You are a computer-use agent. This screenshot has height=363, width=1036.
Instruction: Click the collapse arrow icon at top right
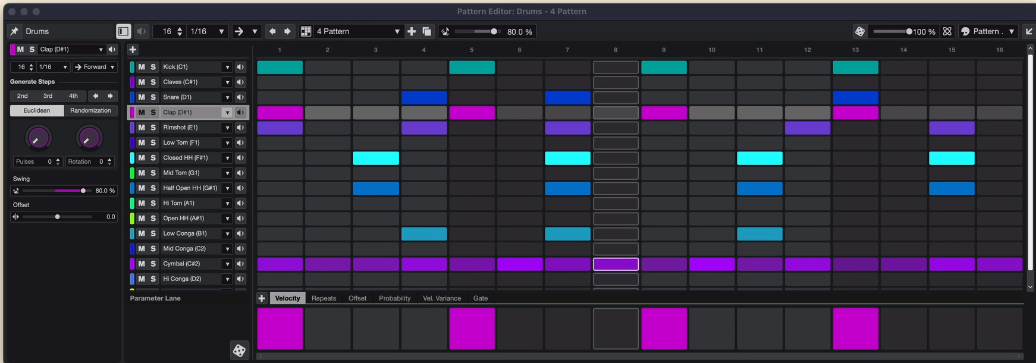click(1028, 31)
